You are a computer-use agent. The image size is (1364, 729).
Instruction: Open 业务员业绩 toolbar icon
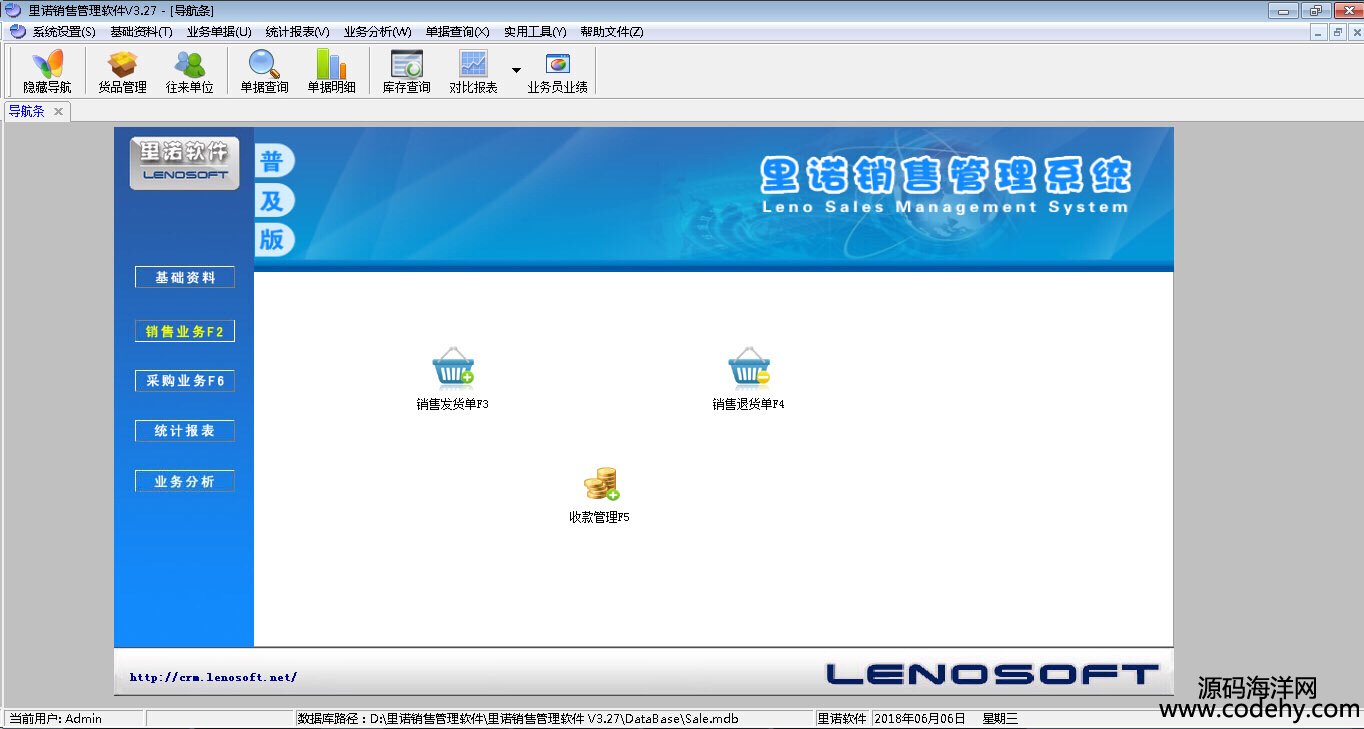pyautogui.click(x=557, y=71)
